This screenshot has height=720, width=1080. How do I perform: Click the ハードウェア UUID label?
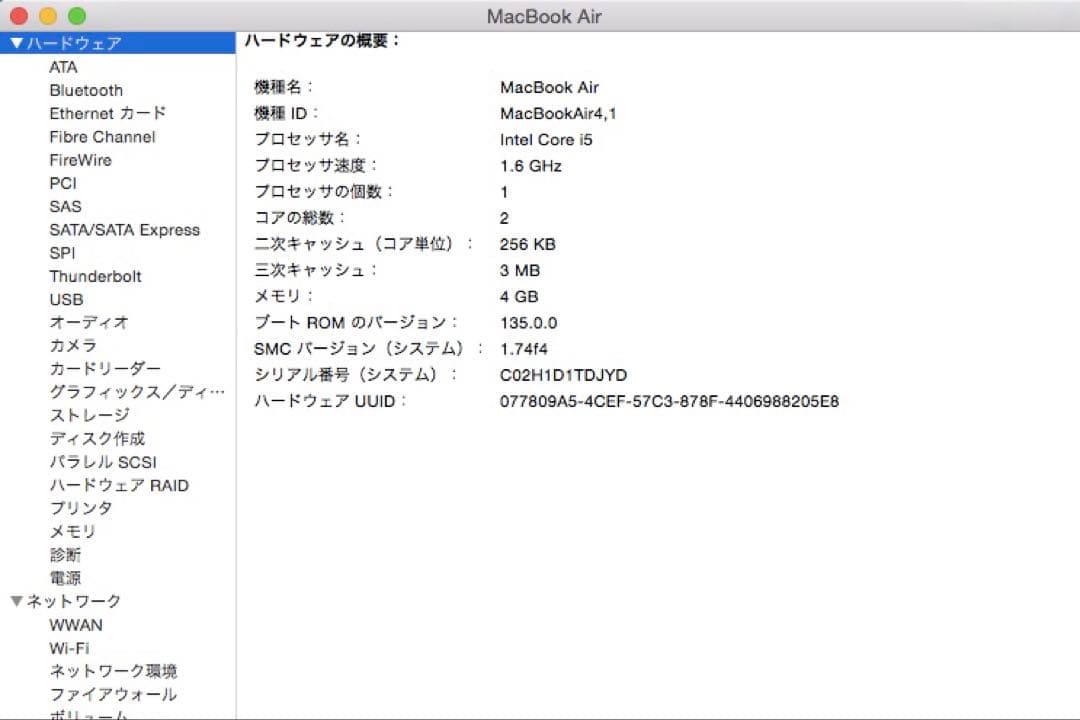click(x=330, y=401)
